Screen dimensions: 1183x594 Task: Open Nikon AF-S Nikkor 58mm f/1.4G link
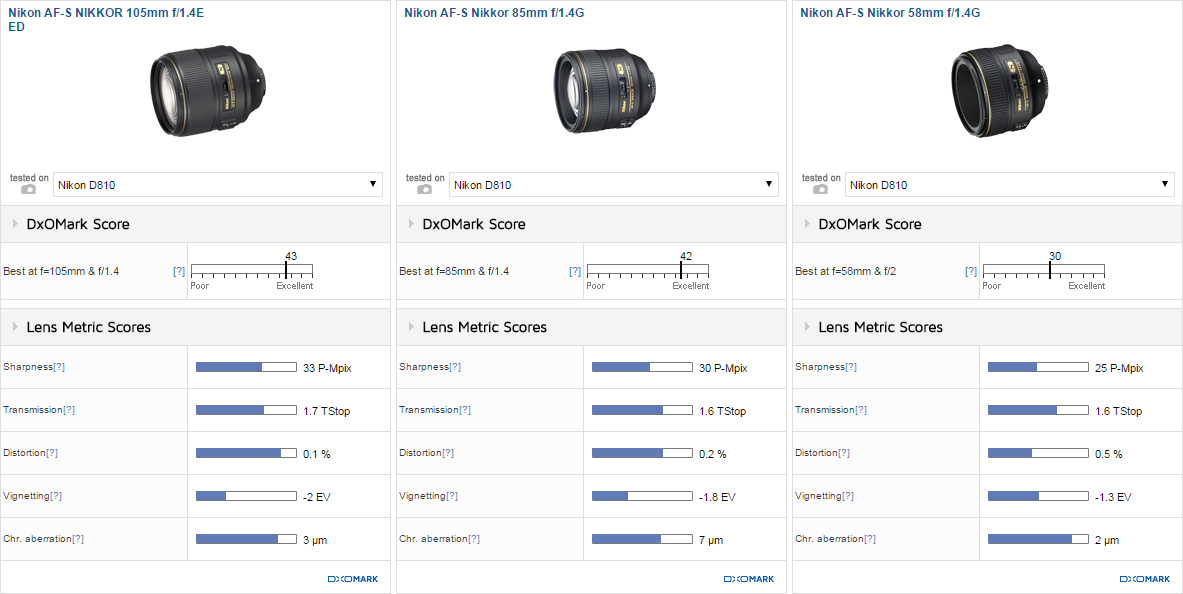pyautogui.click(x=890, y=13)
